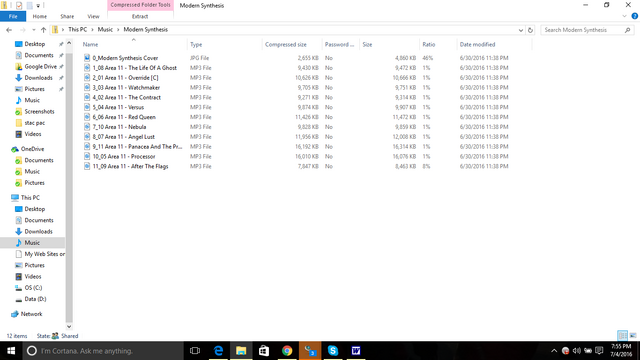Screen dimensions: 640x360
Task: Click Modern Synthesis in the address breadcrumb
Action: (145, 29)
